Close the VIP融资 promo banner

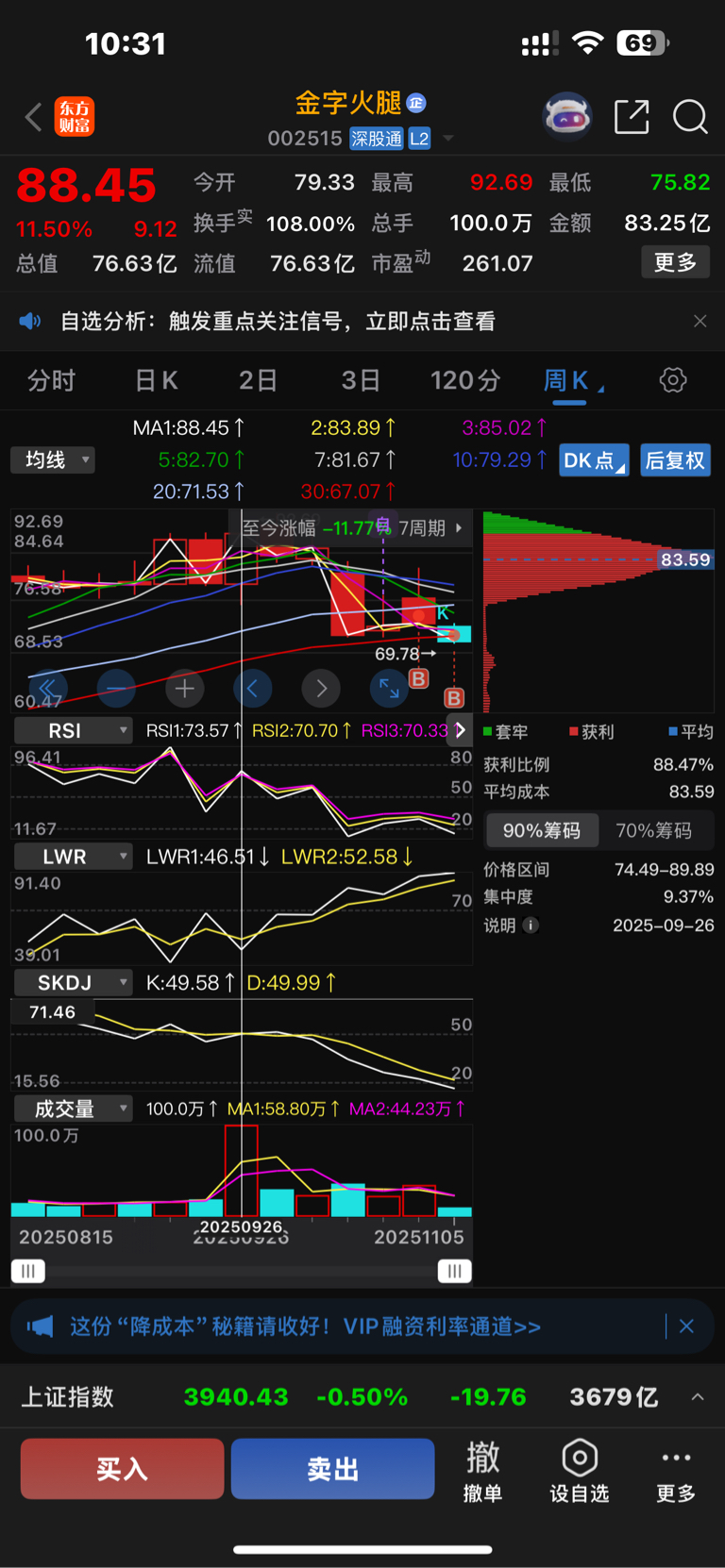[686, 1326]
